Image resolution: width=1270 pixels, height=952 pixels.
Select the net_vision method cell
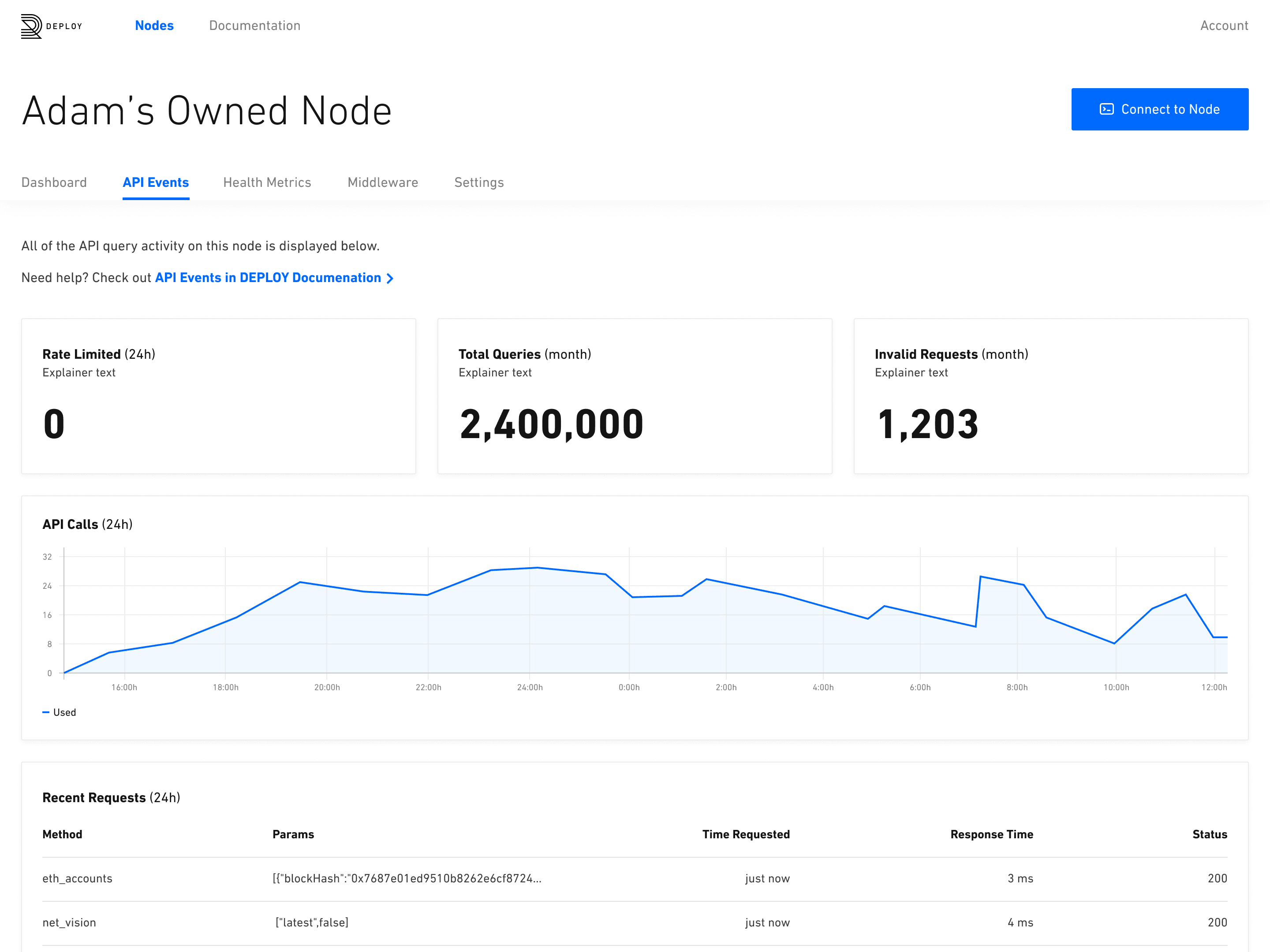point(69,923)
